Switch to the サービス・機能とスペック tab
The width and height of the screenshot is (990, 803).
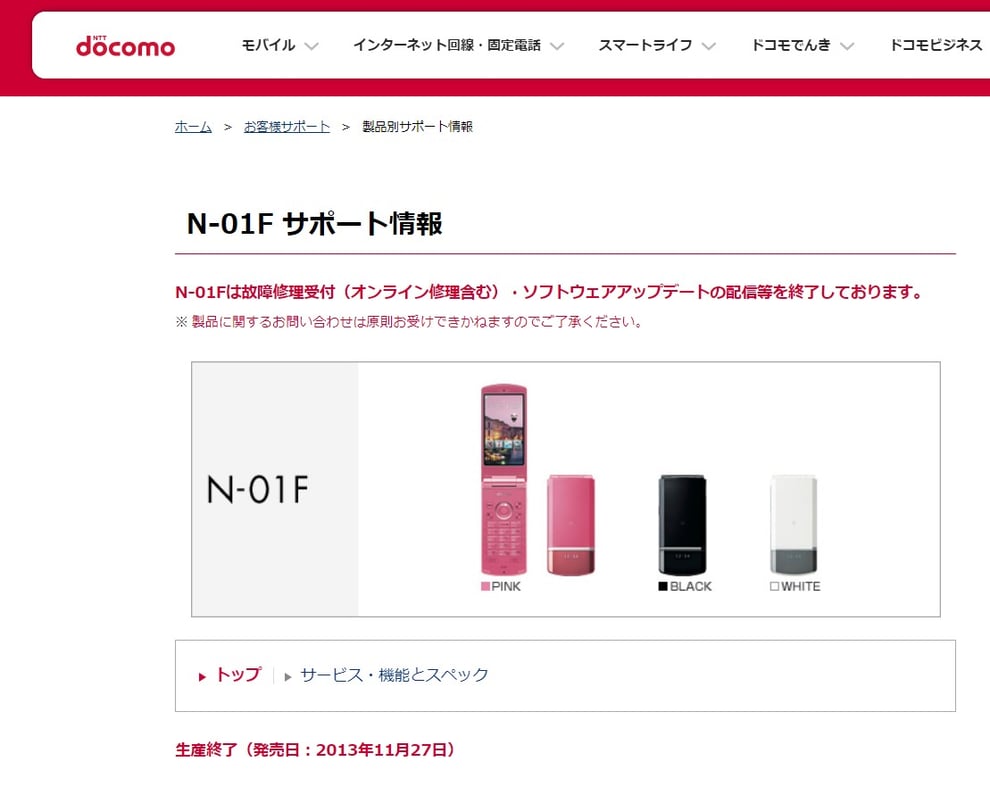pos(394,675)
